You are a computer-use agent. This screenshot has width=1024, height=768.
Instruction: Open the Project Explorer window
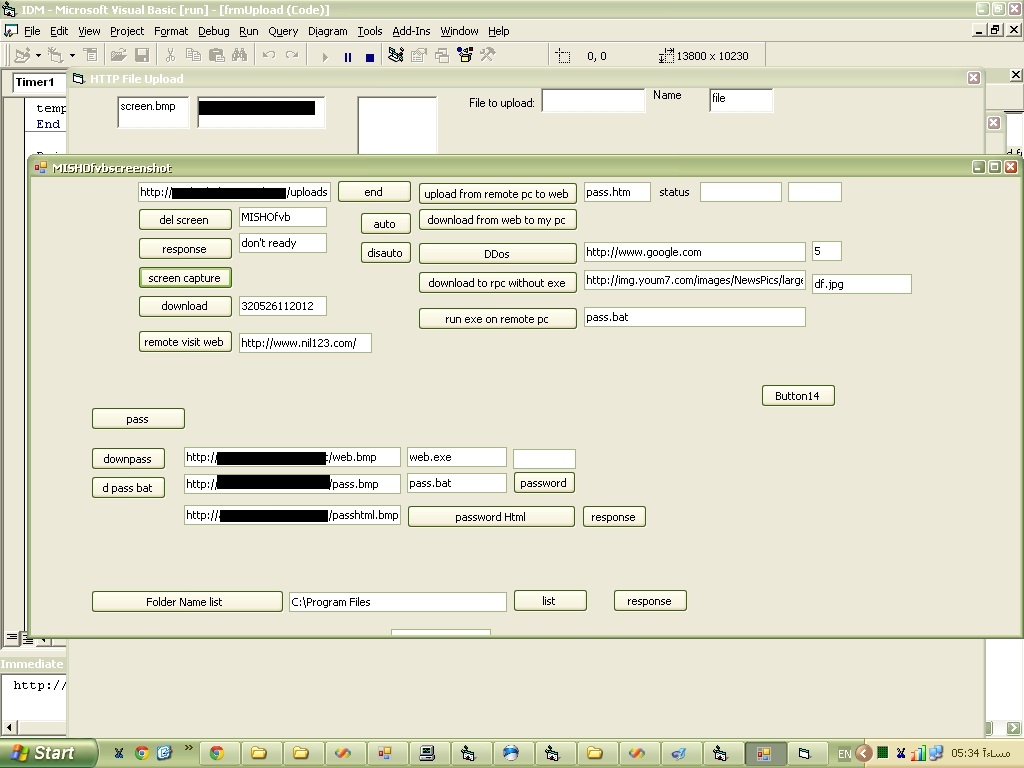[396, 56]
